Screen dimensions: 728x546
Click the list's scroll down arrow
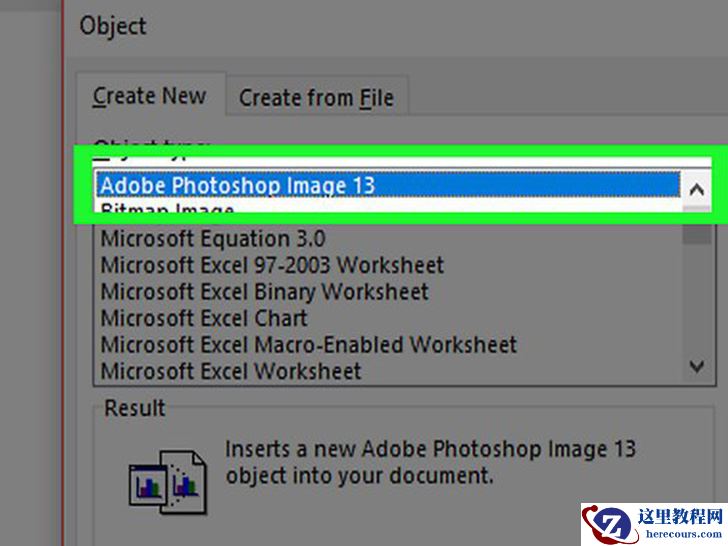[697, 367]
